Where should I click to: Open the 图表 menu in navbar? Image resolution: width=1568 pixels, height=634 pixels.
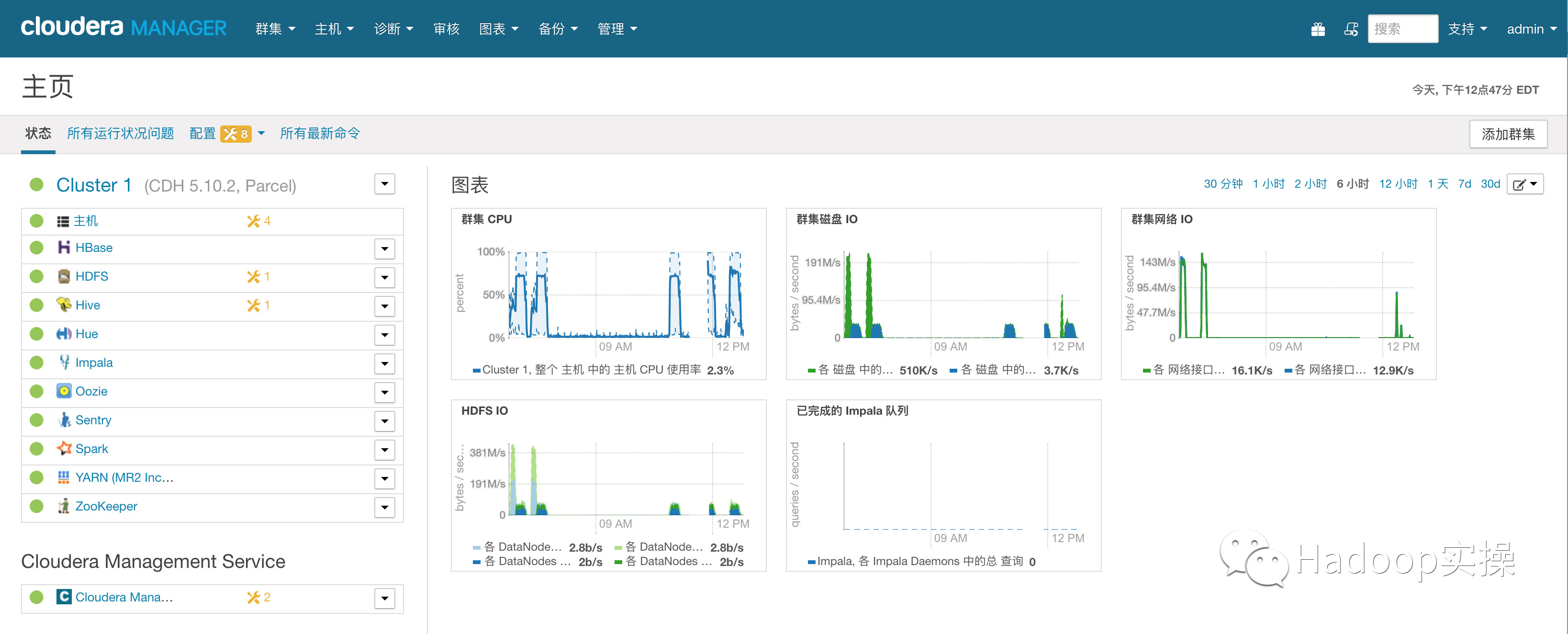[x=499, y=29]
